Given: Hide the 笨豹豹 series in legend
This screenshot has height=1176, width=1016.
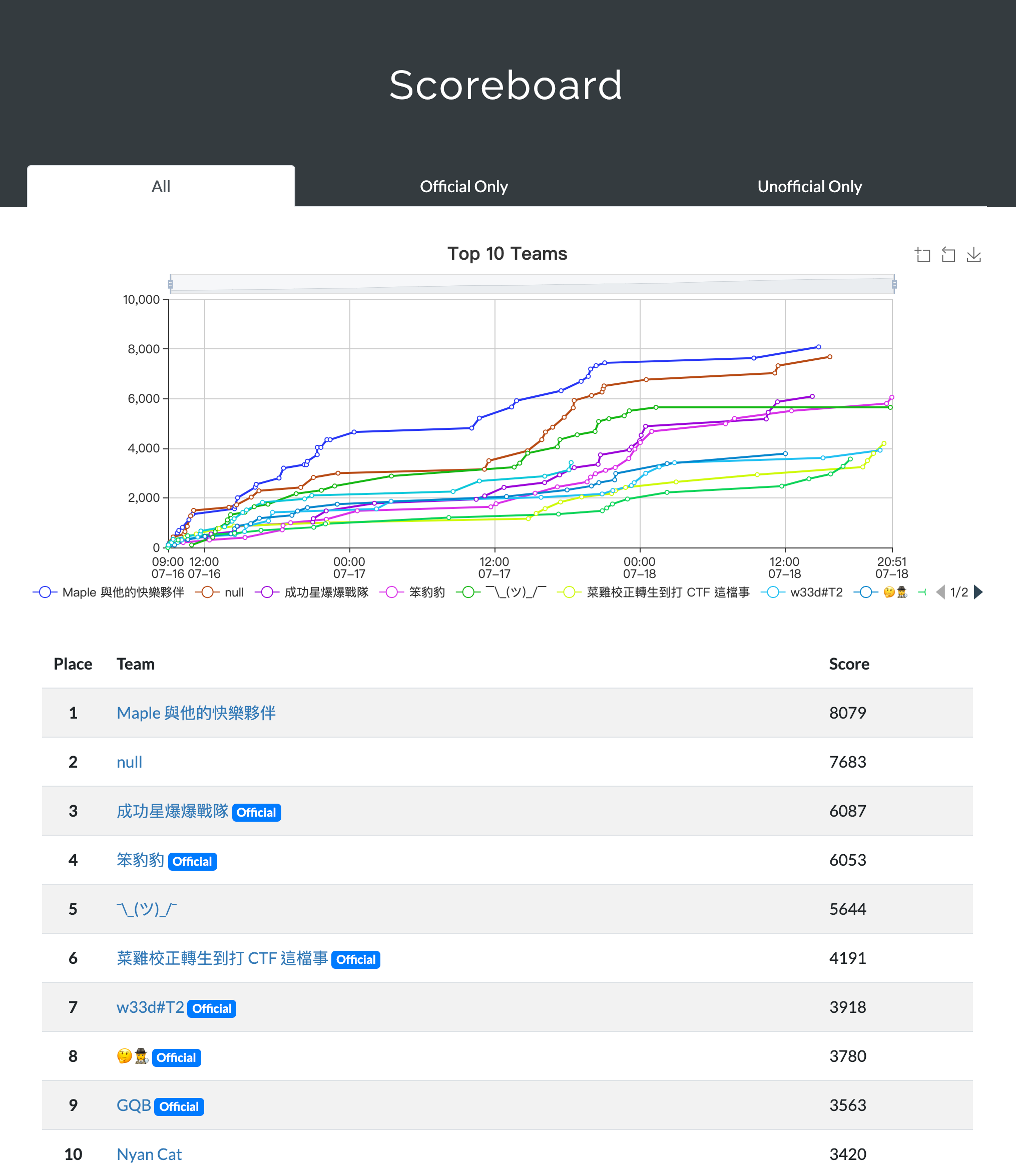Looking at the screenshot, I should (x=392, y=592).
